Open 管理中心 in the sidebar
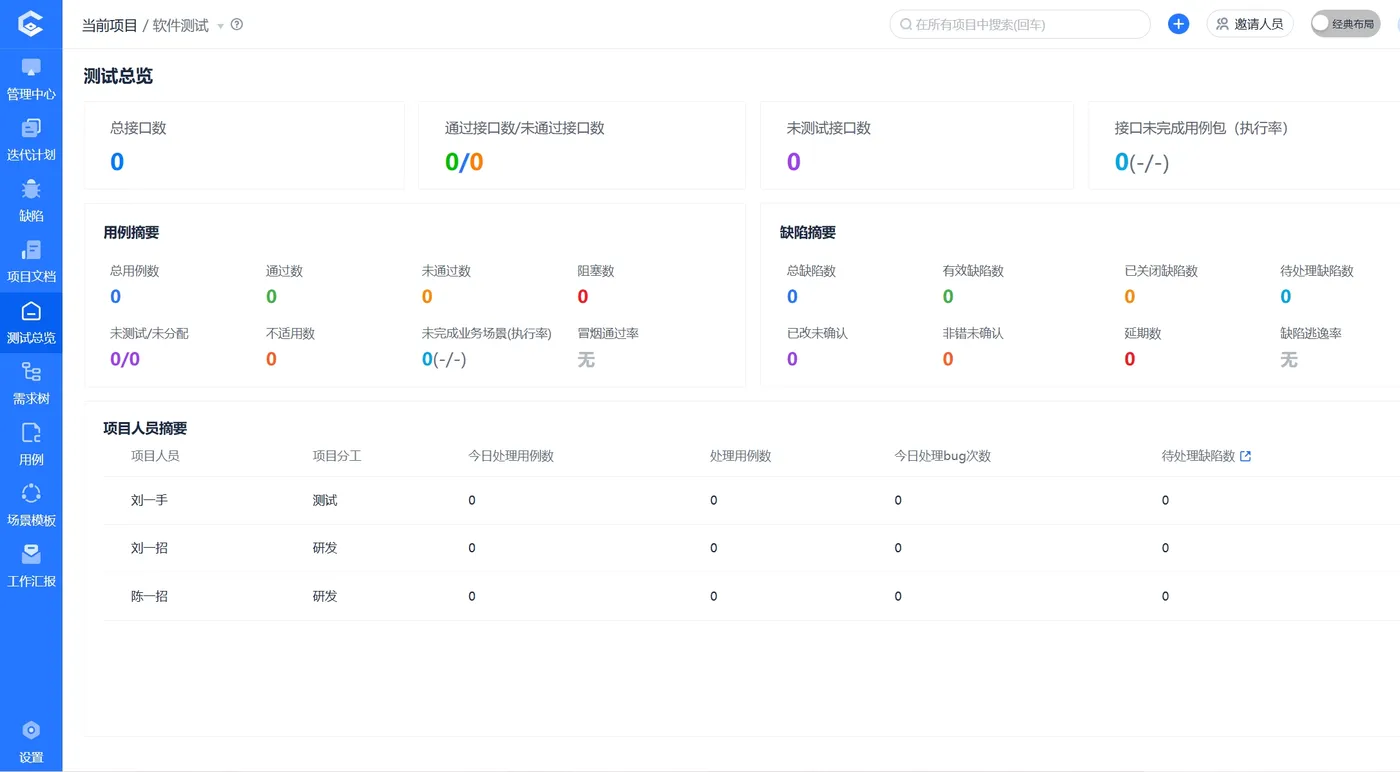Screen dimensions: 1400x772 [x=31, y=79]
